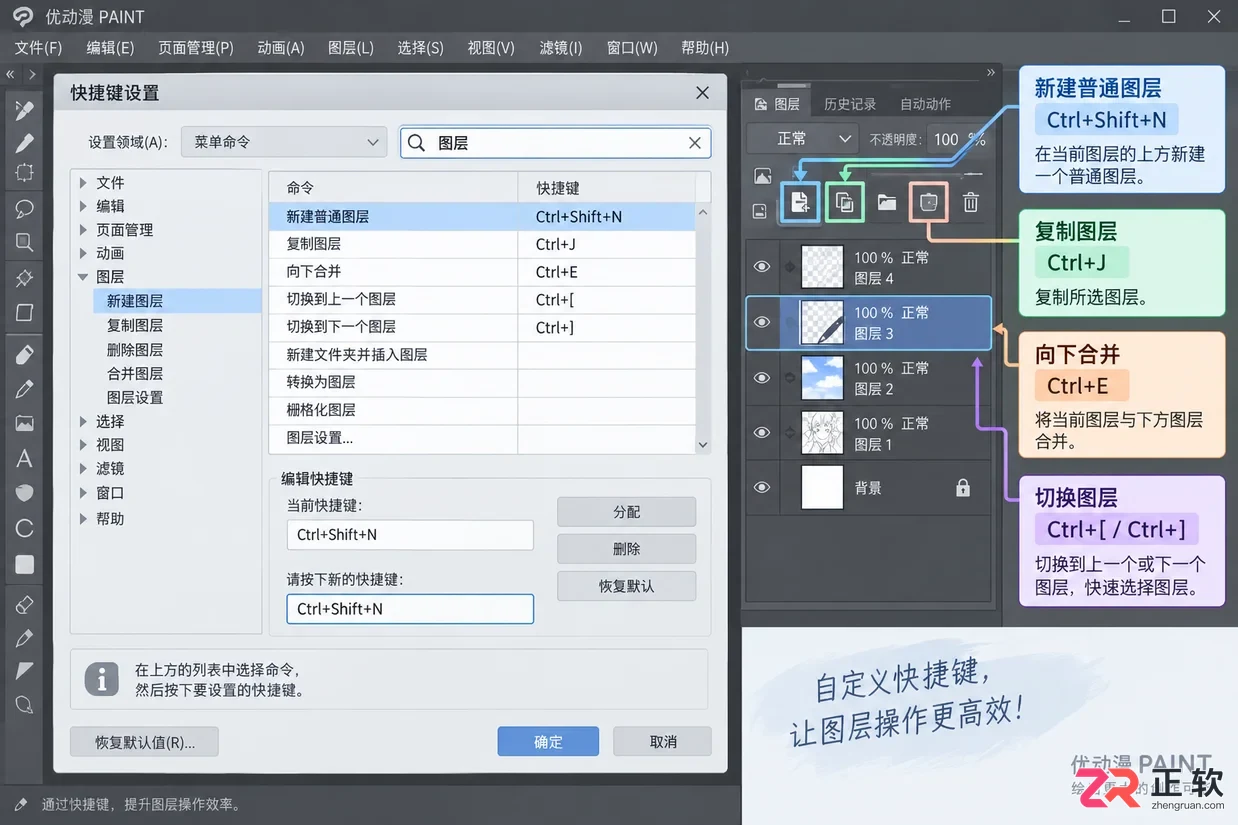Click the duplicate layer icon in layer panel
The image size is (1238, 825).
845,203
